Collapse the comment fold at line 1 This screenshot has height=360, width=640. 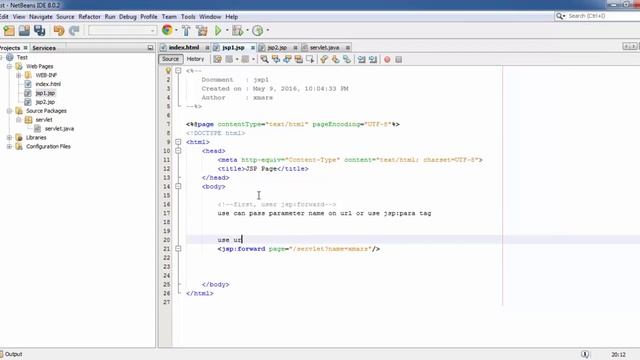click(178, 71)
